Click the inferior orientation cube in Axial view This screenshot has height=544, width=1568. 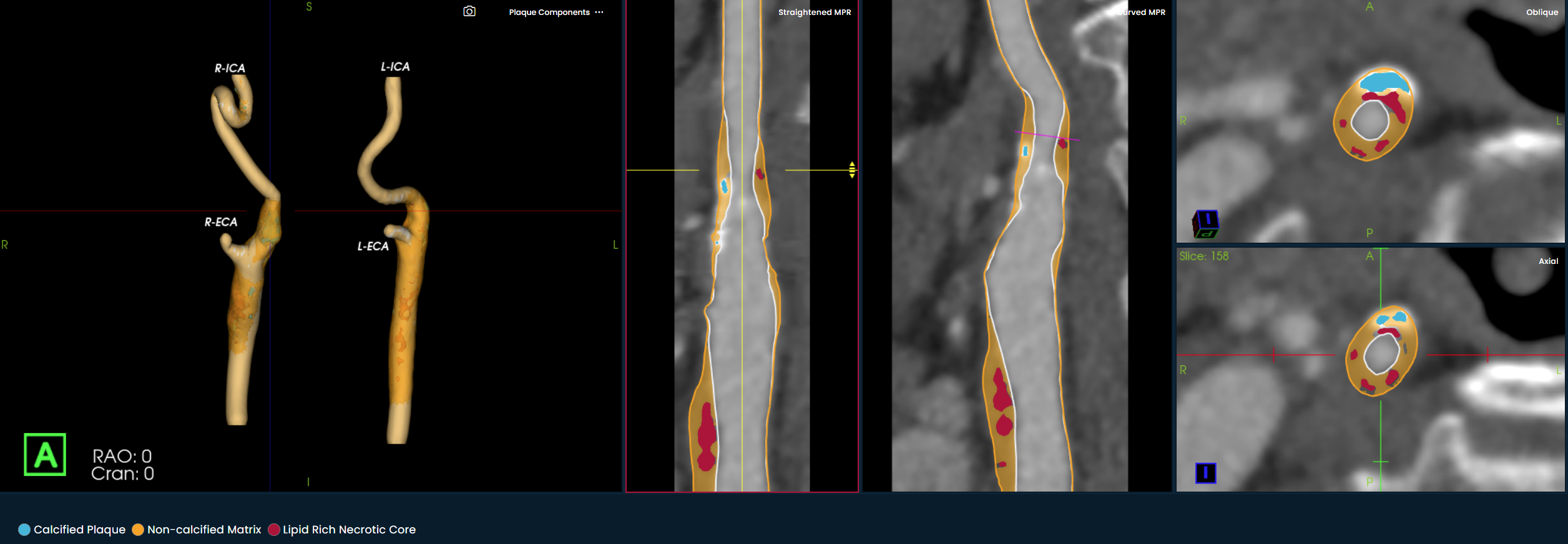(1205, 473)
